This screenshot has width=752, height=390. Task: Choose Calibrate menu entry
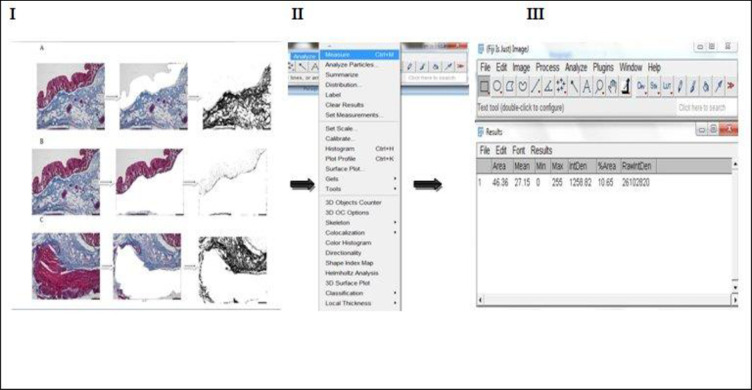tap(360, 139)
